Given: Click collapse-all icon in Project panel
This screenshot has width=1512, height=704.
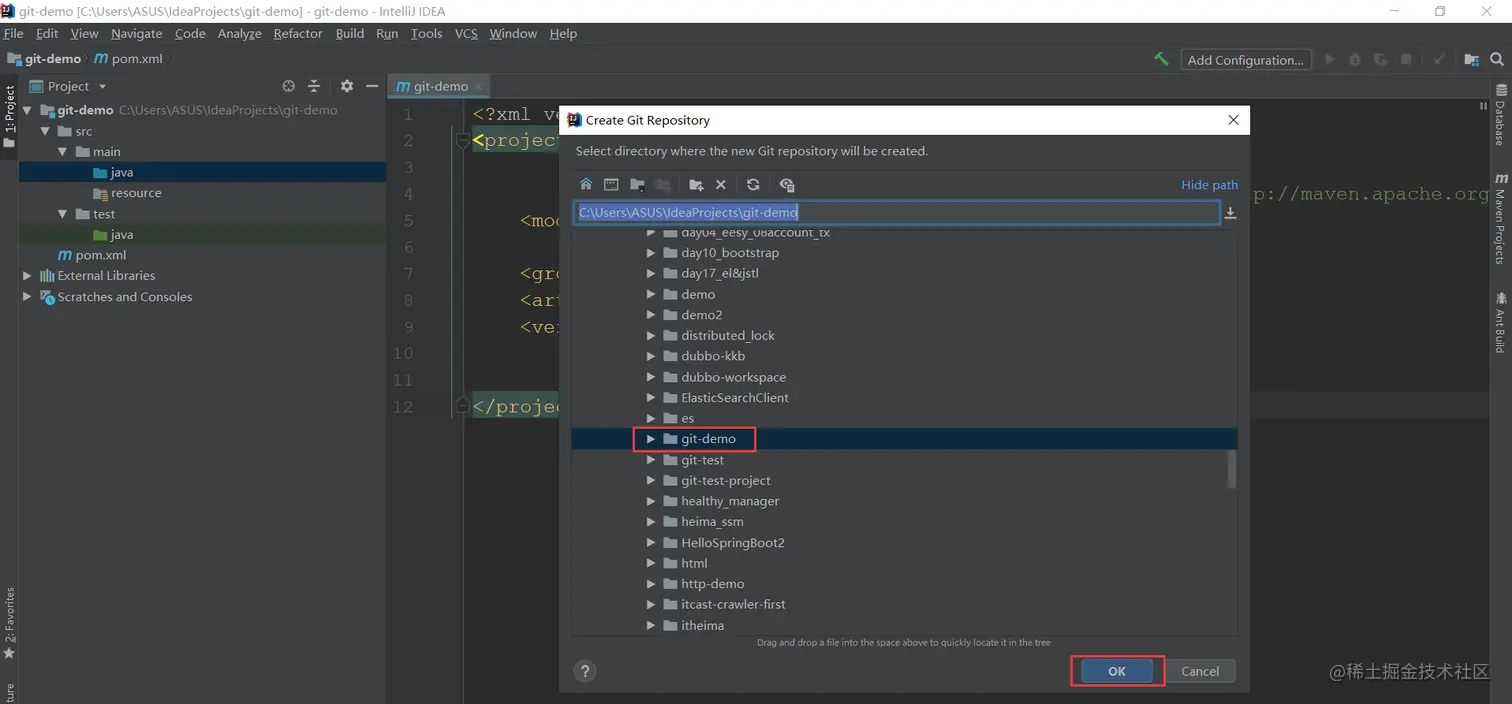Looking at the screenshot, I should tap(314, 86).
